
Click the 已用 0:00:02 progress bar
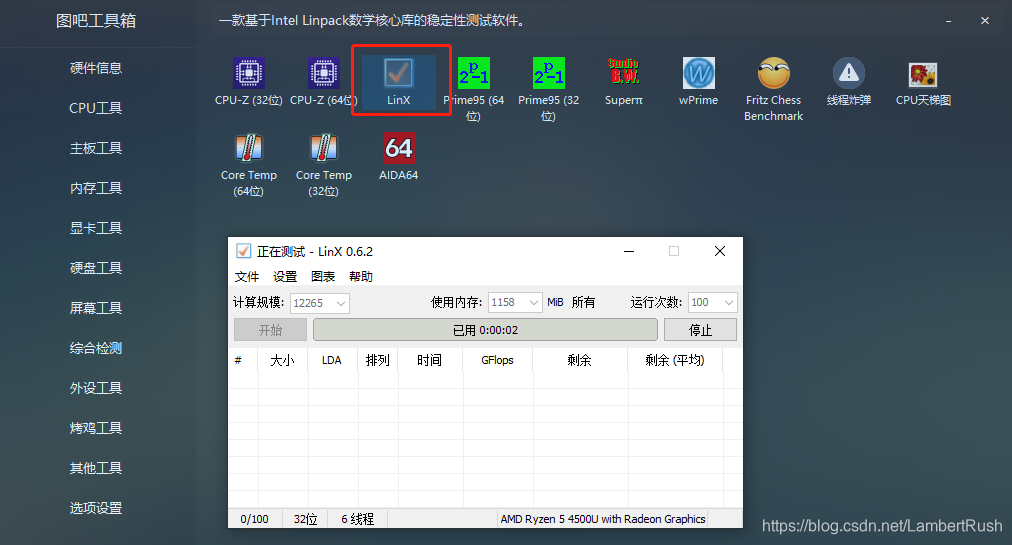(485, 330)
